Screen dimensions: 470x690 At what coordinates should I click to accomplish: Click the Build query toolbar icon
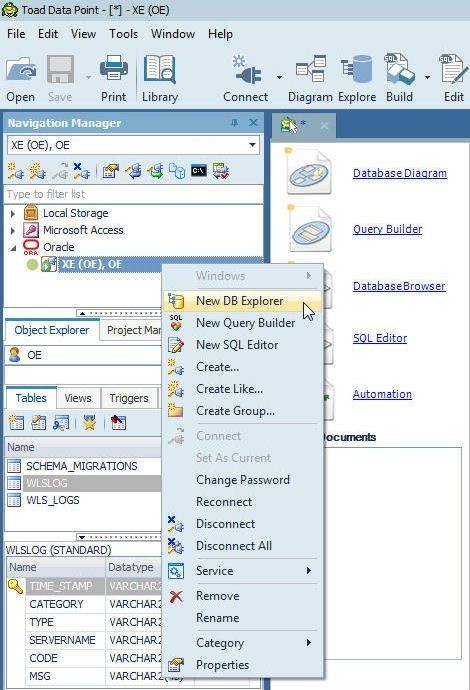pos(400,70)
